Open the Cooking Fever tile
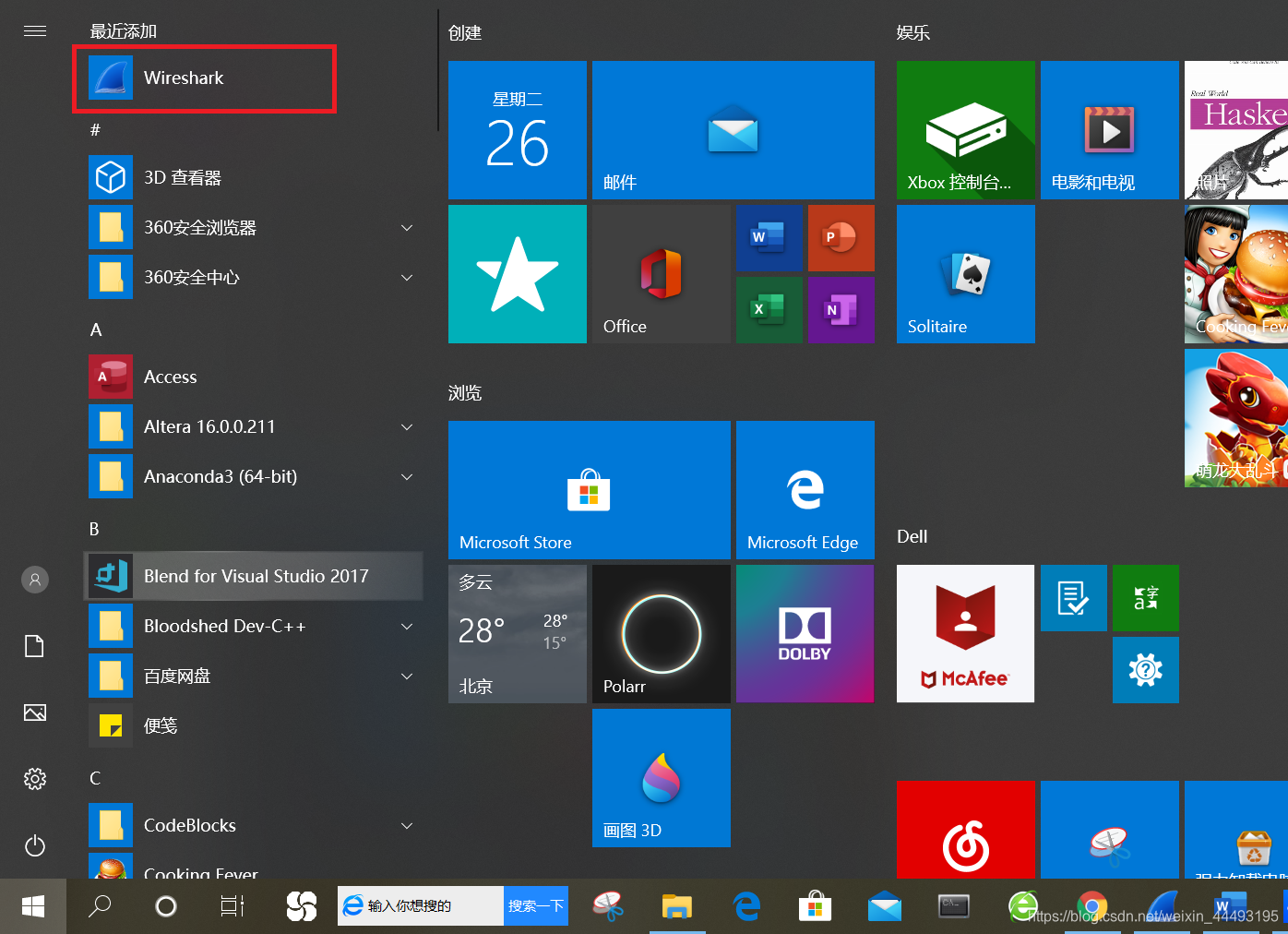 (1236, 274)
